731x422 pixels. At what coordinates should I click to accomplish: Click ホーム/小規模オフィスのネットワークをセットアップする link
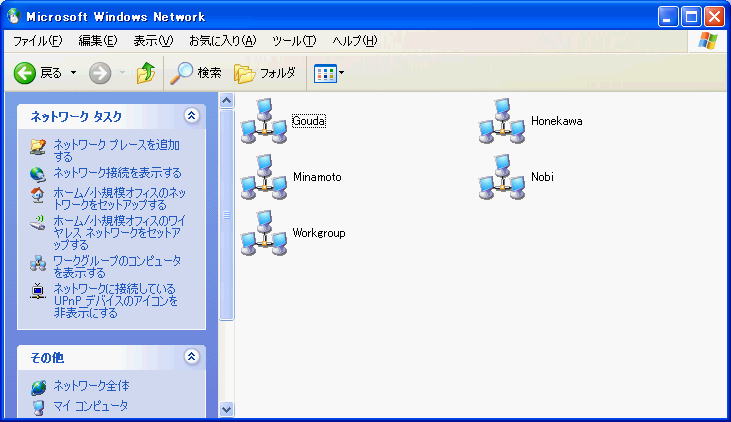click(x=119, y=199)
